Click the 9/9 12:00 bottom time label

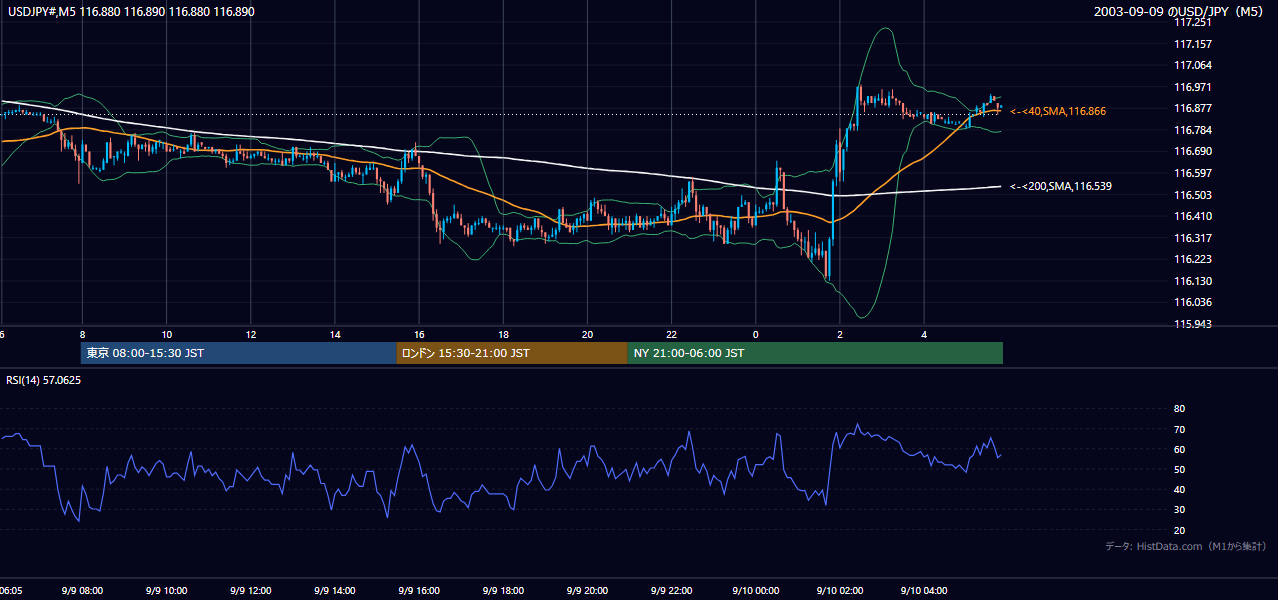click(251, 590)
